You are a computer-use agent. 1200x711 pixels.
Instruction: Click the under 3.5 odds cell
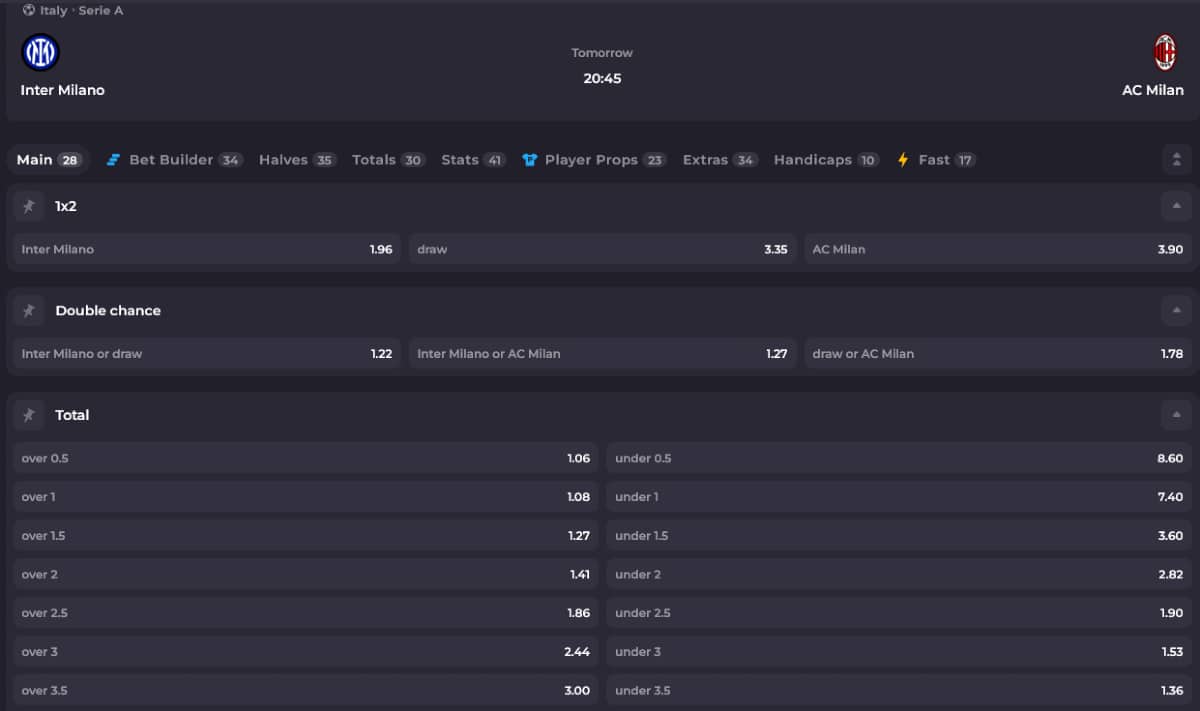click(x=897, y=690)
